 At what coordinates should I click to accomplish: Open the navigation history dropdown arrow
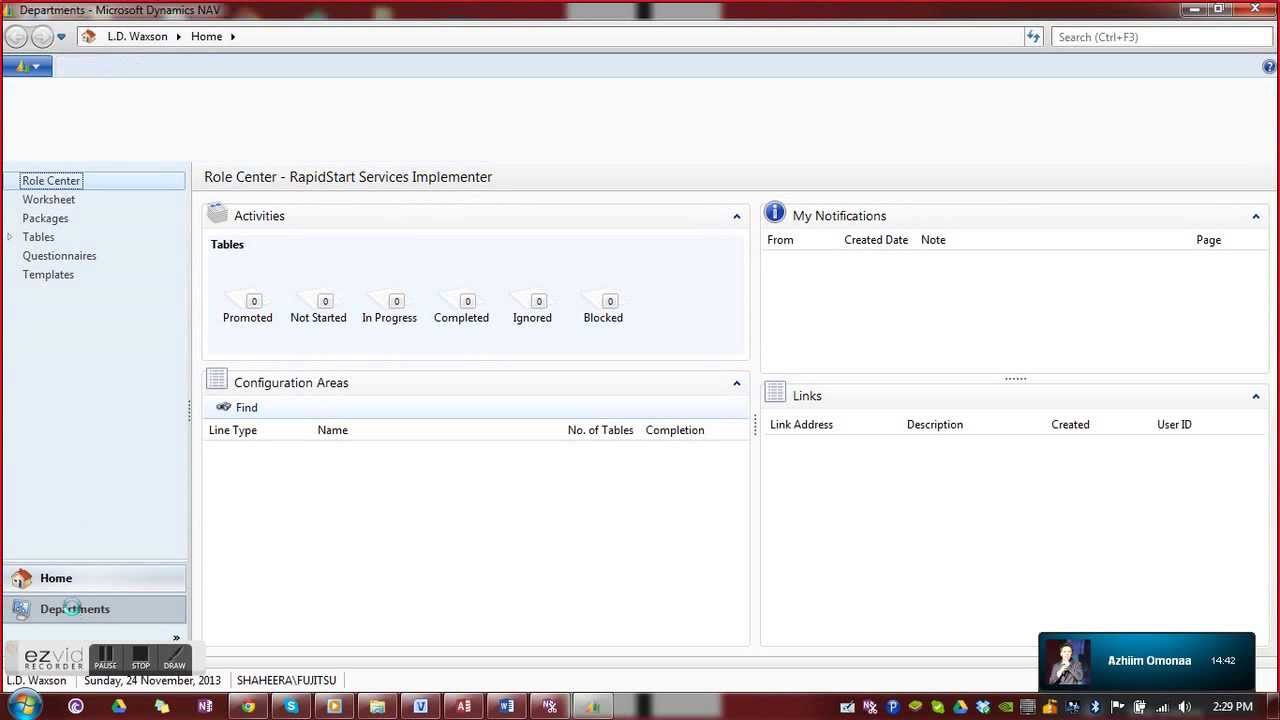[61, 37]
